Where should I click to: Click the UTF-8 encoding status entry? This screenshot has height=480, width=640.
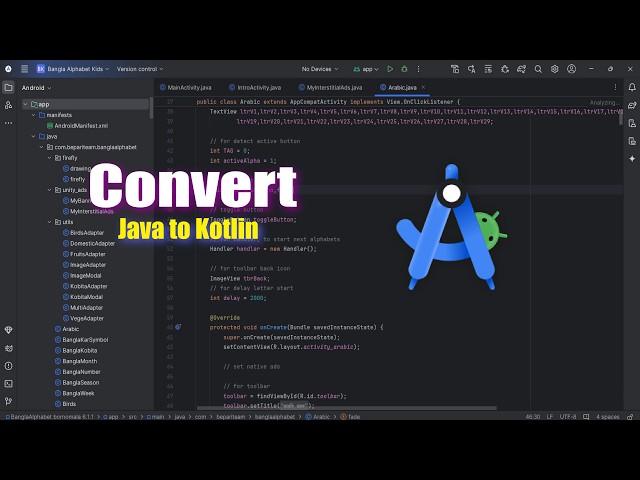pyautogui.click(x=568, y=417)
